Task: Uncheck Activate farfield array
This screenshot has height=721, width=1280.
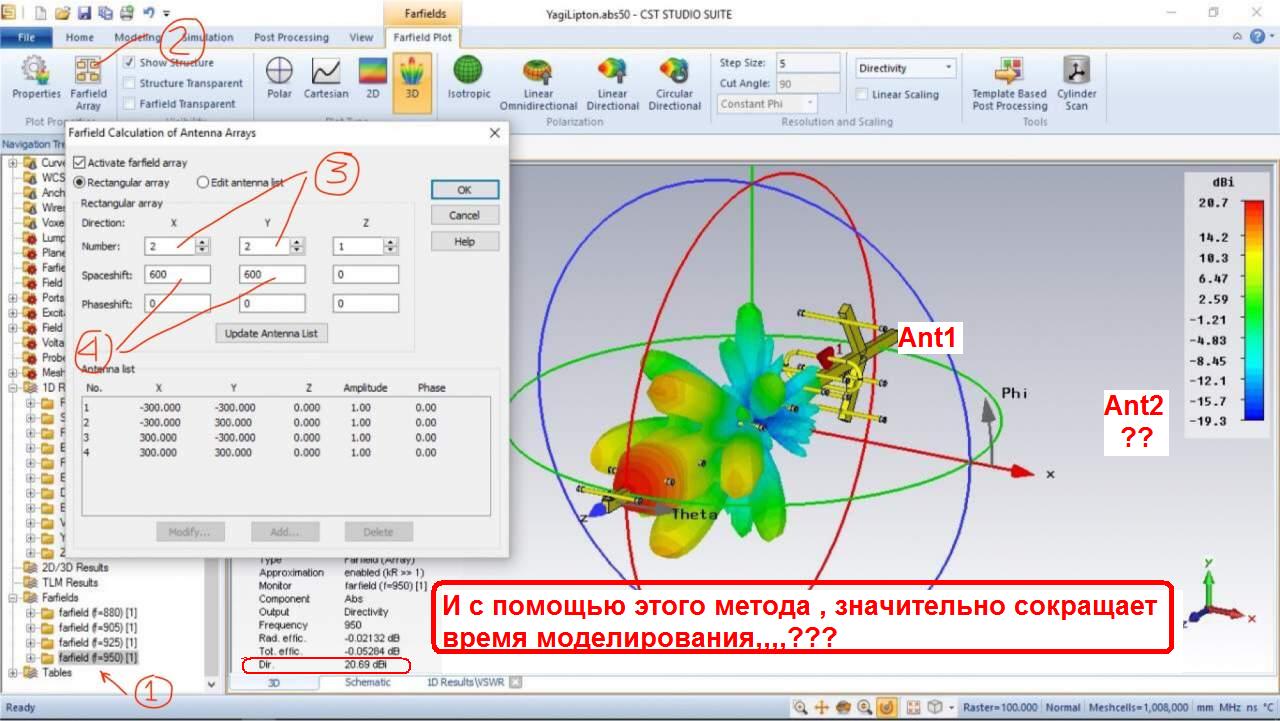Action: (x=80, y=163)
